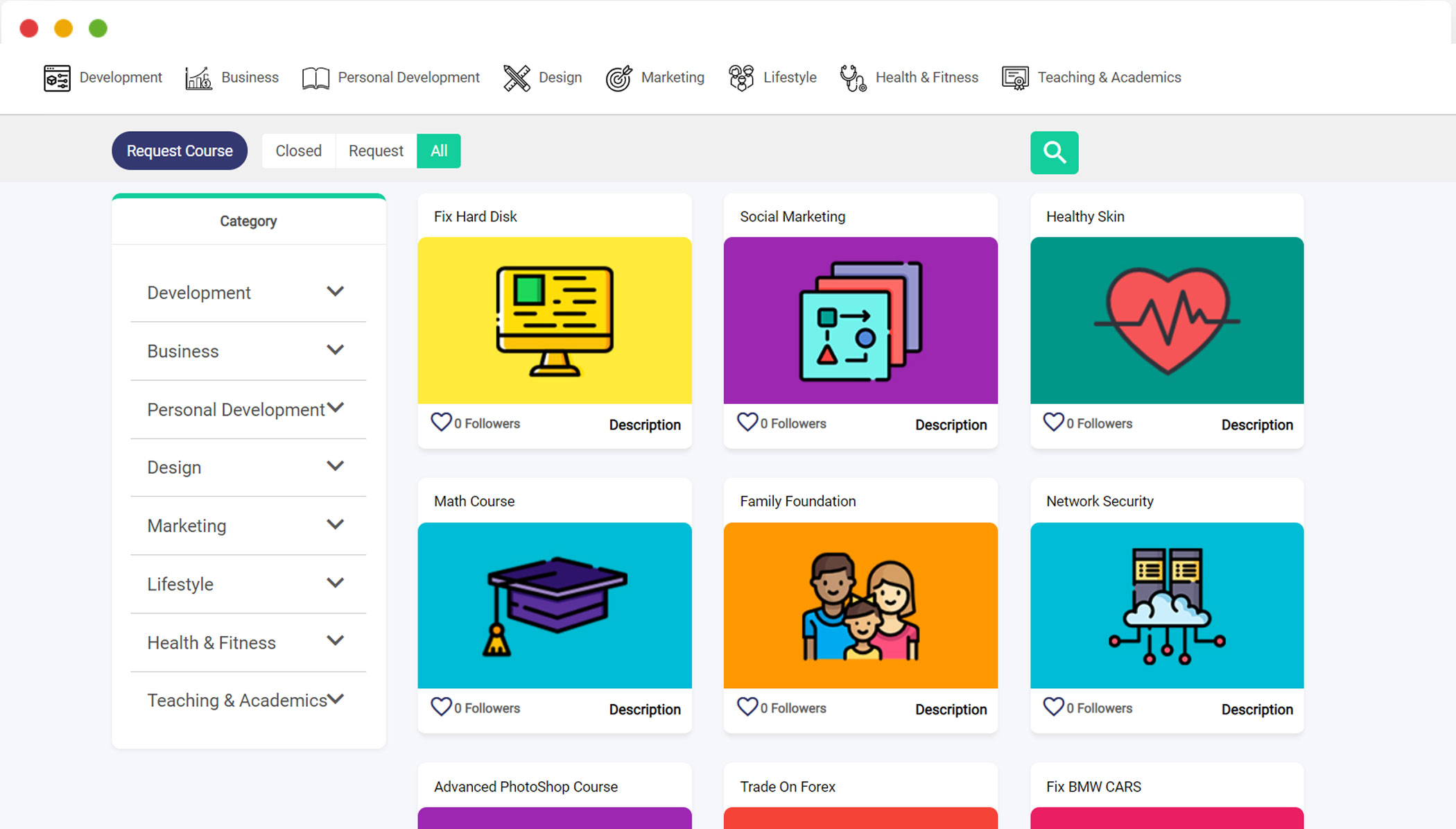Click the green search magnifier button
Image resolution: width=1456 pixels, height=829 pixels.
(1054, 153)
